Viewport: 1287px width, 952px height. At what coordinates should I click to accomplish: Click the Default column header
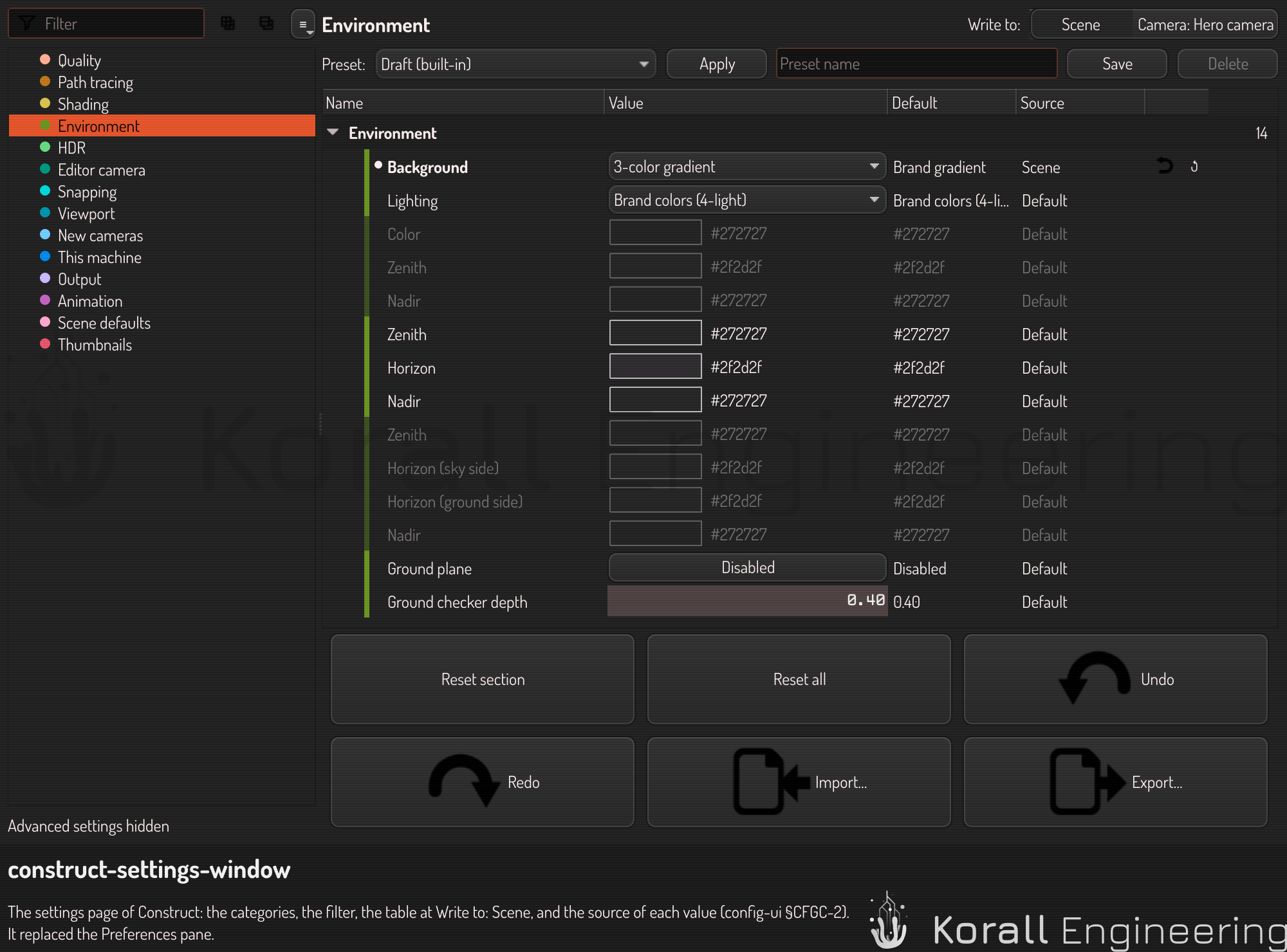951,103
